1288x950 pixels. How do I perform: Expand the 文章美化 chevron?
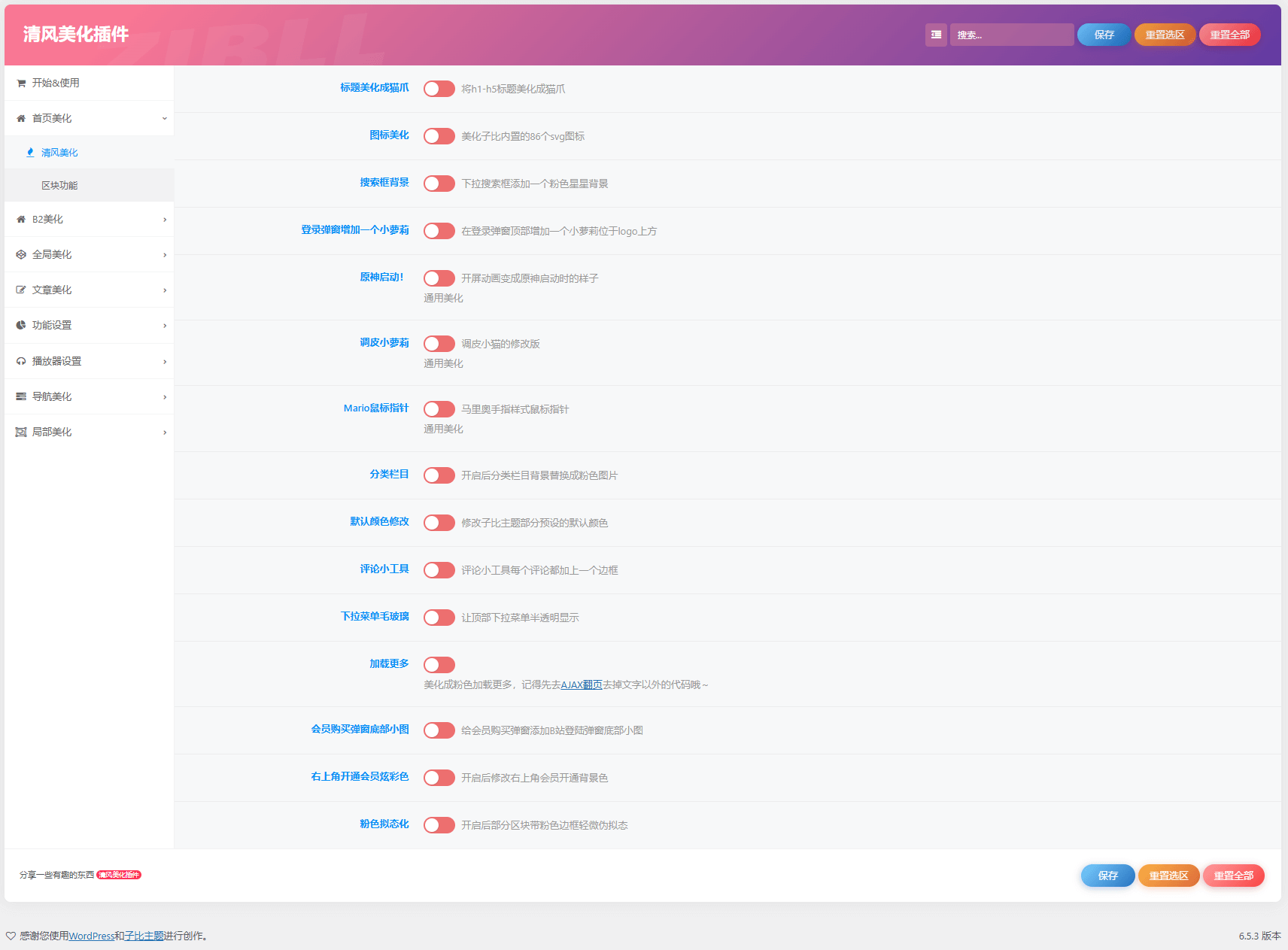tap(165, 290)
